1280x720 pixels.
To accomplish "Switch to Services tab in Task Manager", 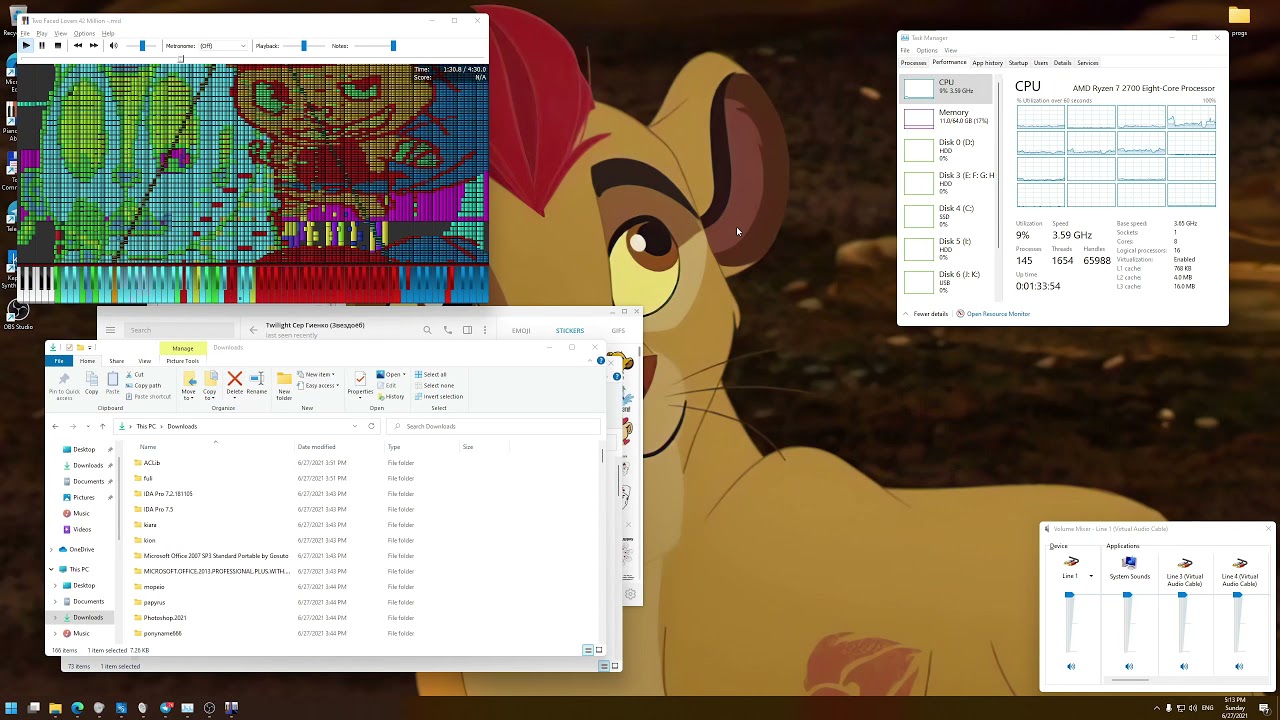I will click(1088, 63).
